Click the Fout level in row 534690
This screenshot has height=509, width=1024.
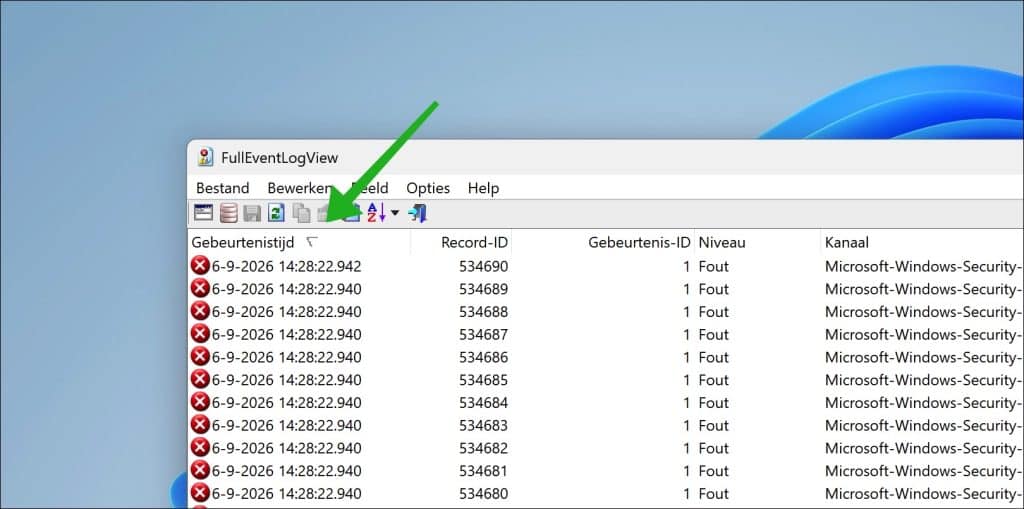click(x=713, y=266)
